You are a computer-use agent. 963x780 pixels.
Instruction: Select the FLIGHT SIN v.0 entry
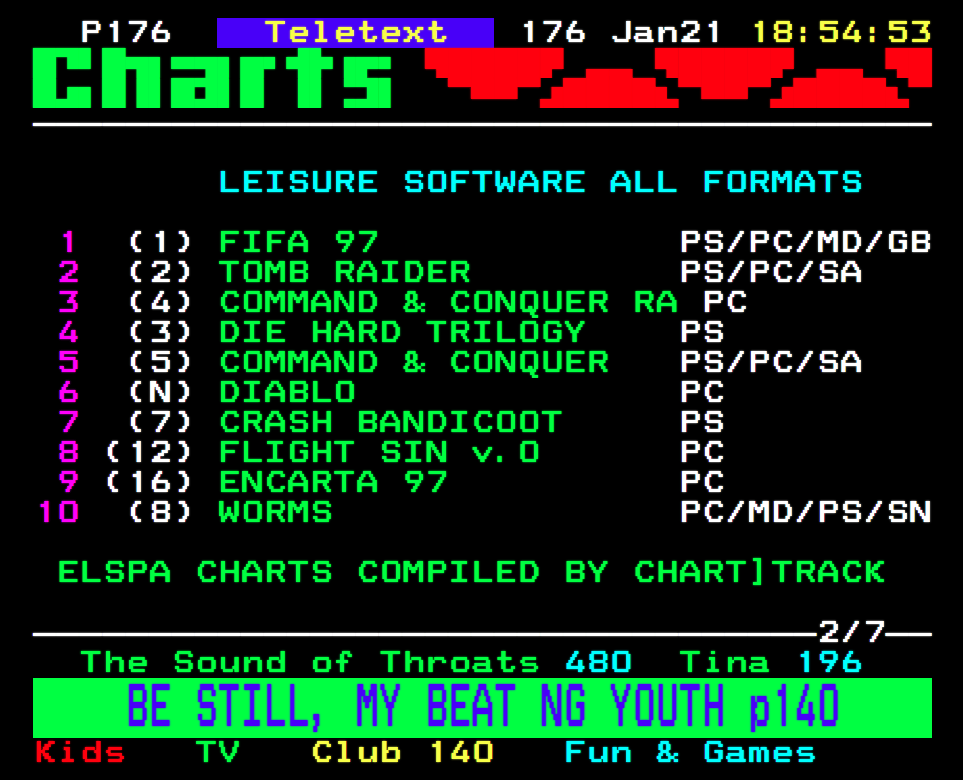tap(379, 453)
